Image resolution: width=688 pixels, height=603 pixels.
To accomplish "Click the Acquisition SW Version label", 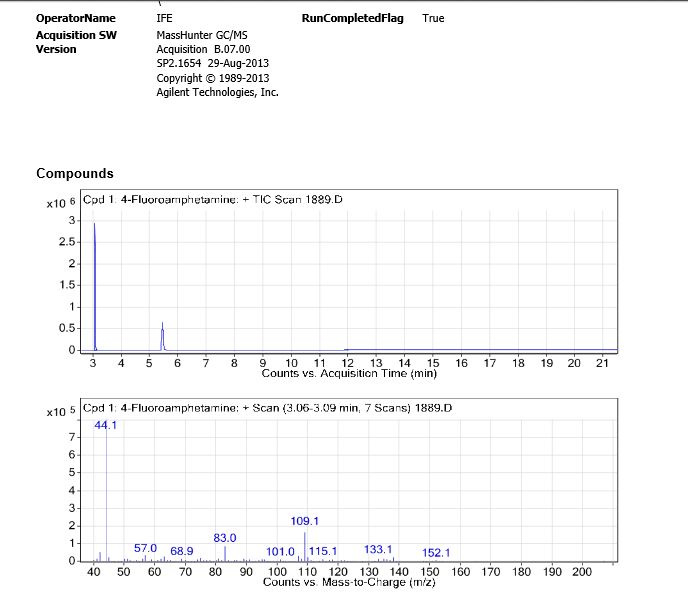I will 76,42.
